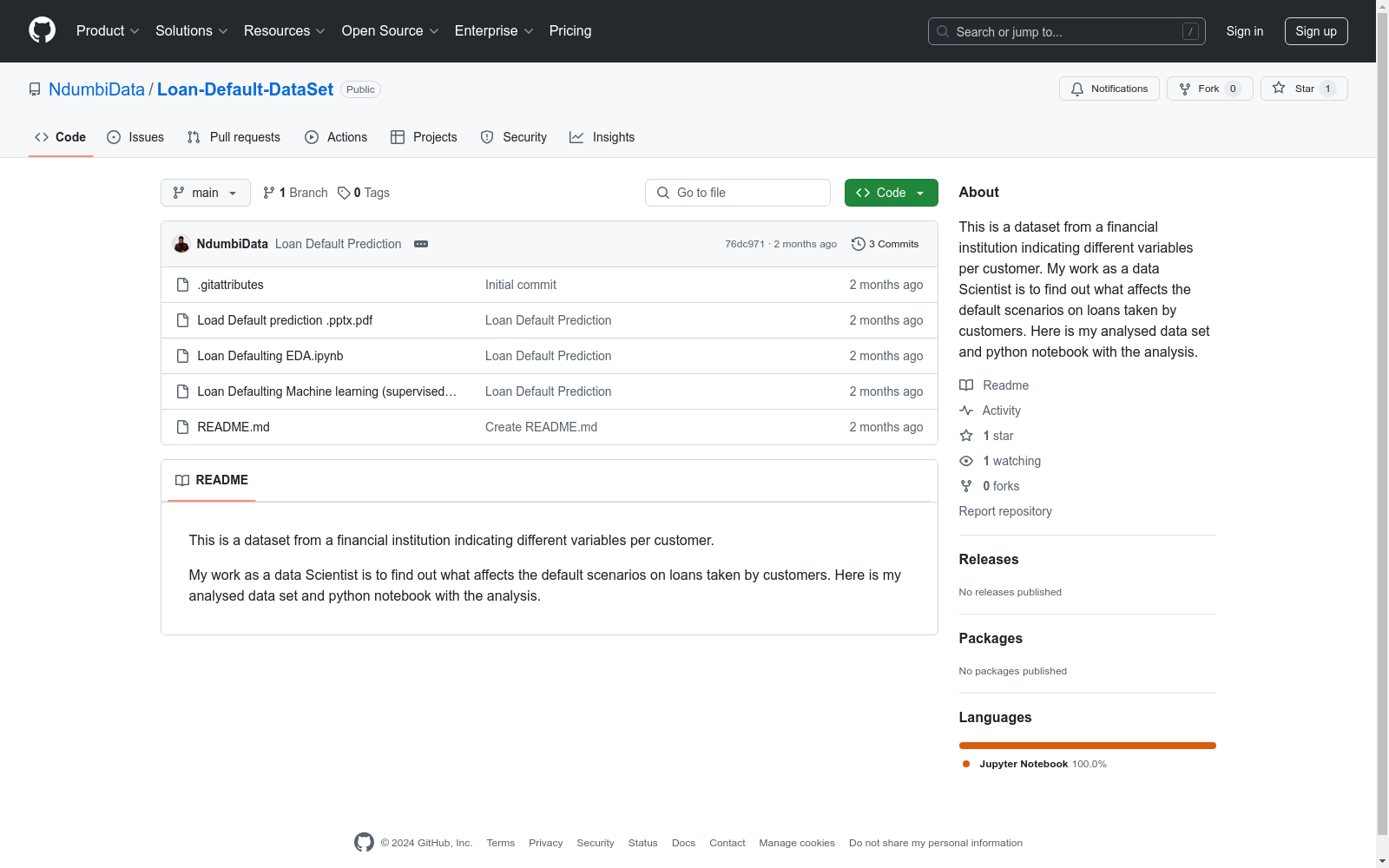
Task: Click file icon beside README.md
Action: point(182,427)
